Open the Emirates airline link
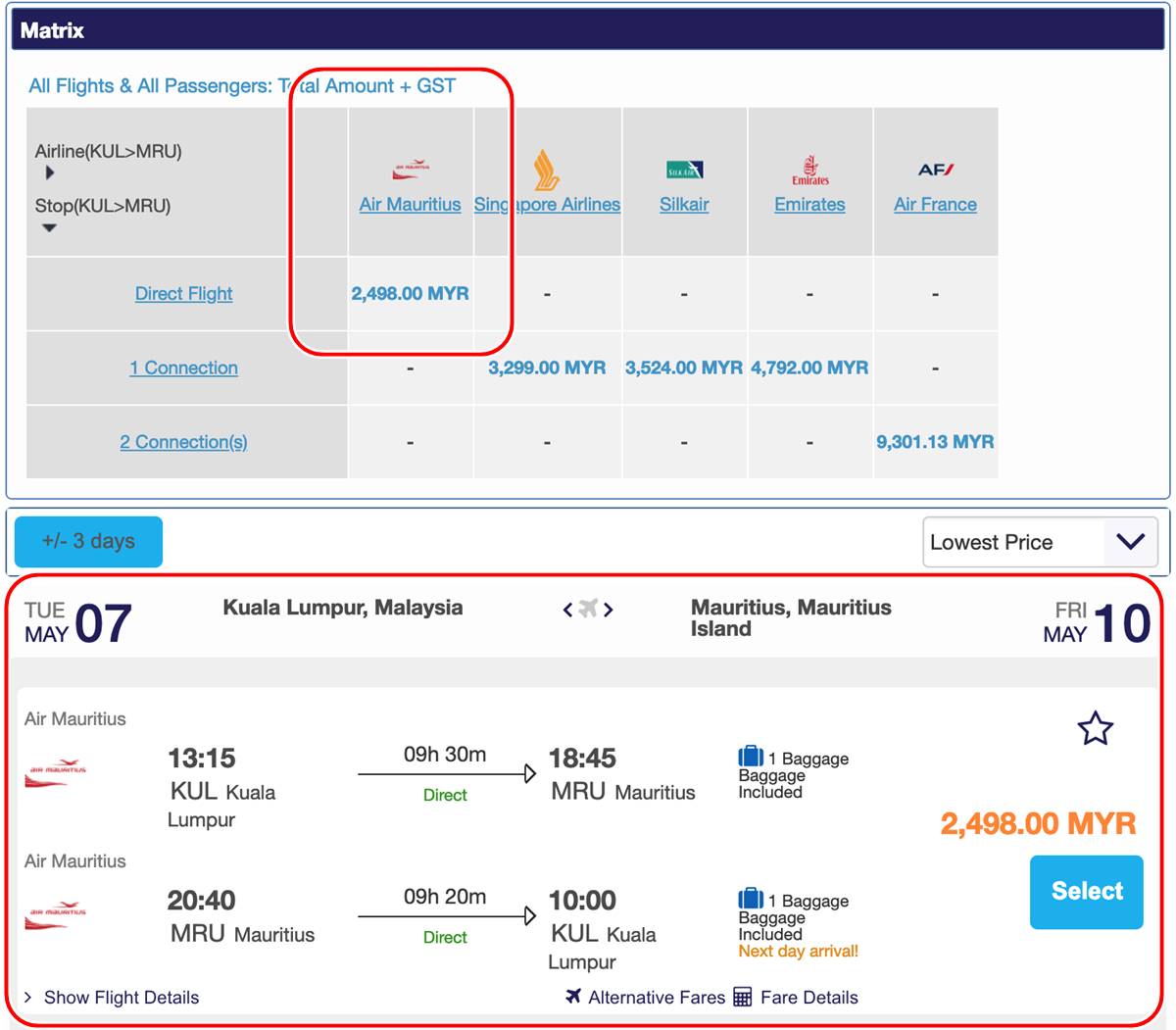This screenshot has width=1176, height=1030. tap(809, 205)
